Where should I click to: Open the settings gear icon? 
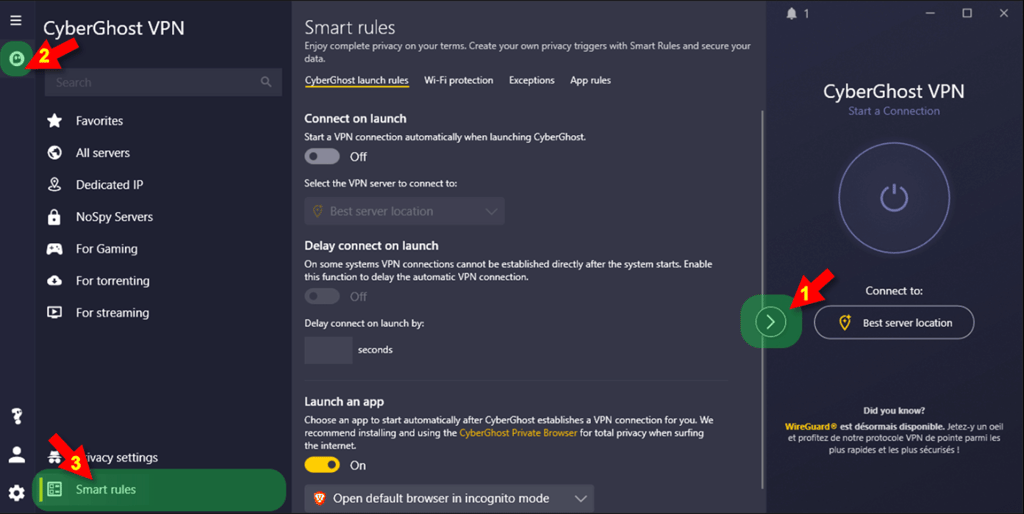click(17, 492)
